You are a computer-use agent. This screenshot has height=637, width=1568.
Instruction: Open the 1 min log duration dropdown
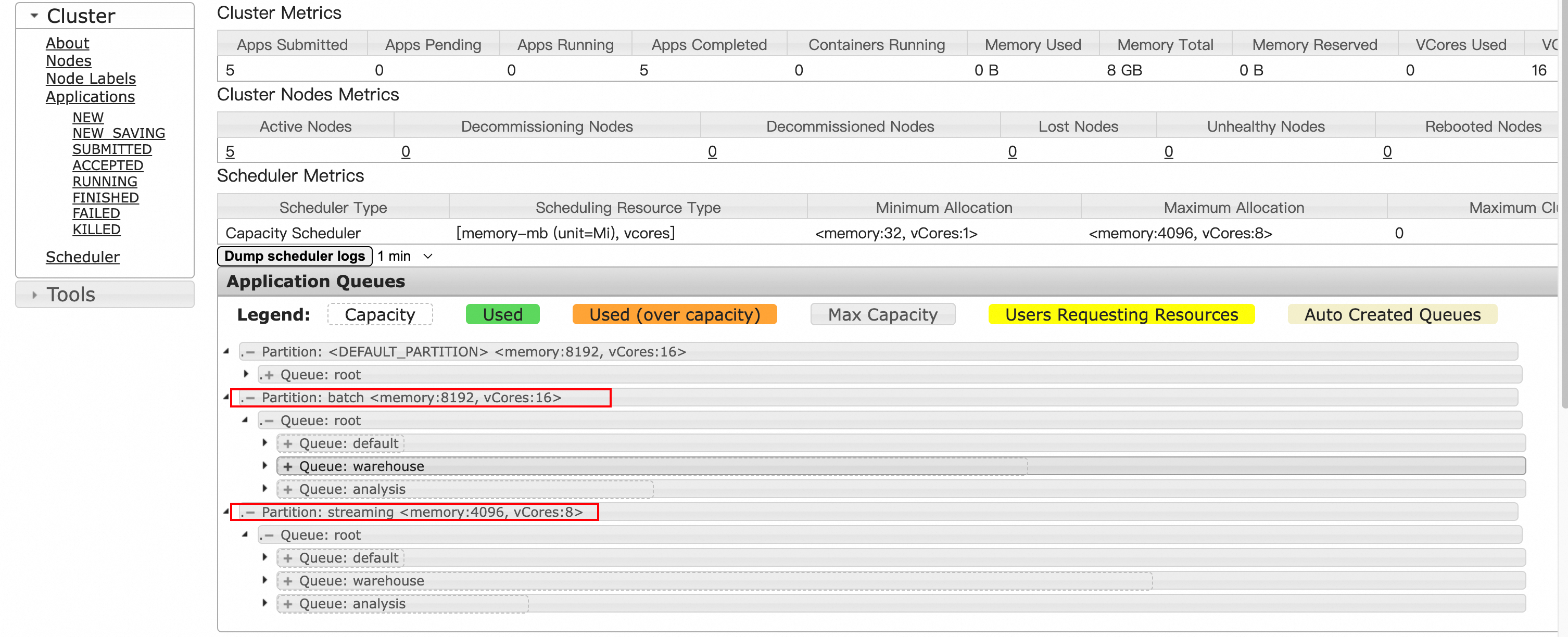[x=405, y=256]
